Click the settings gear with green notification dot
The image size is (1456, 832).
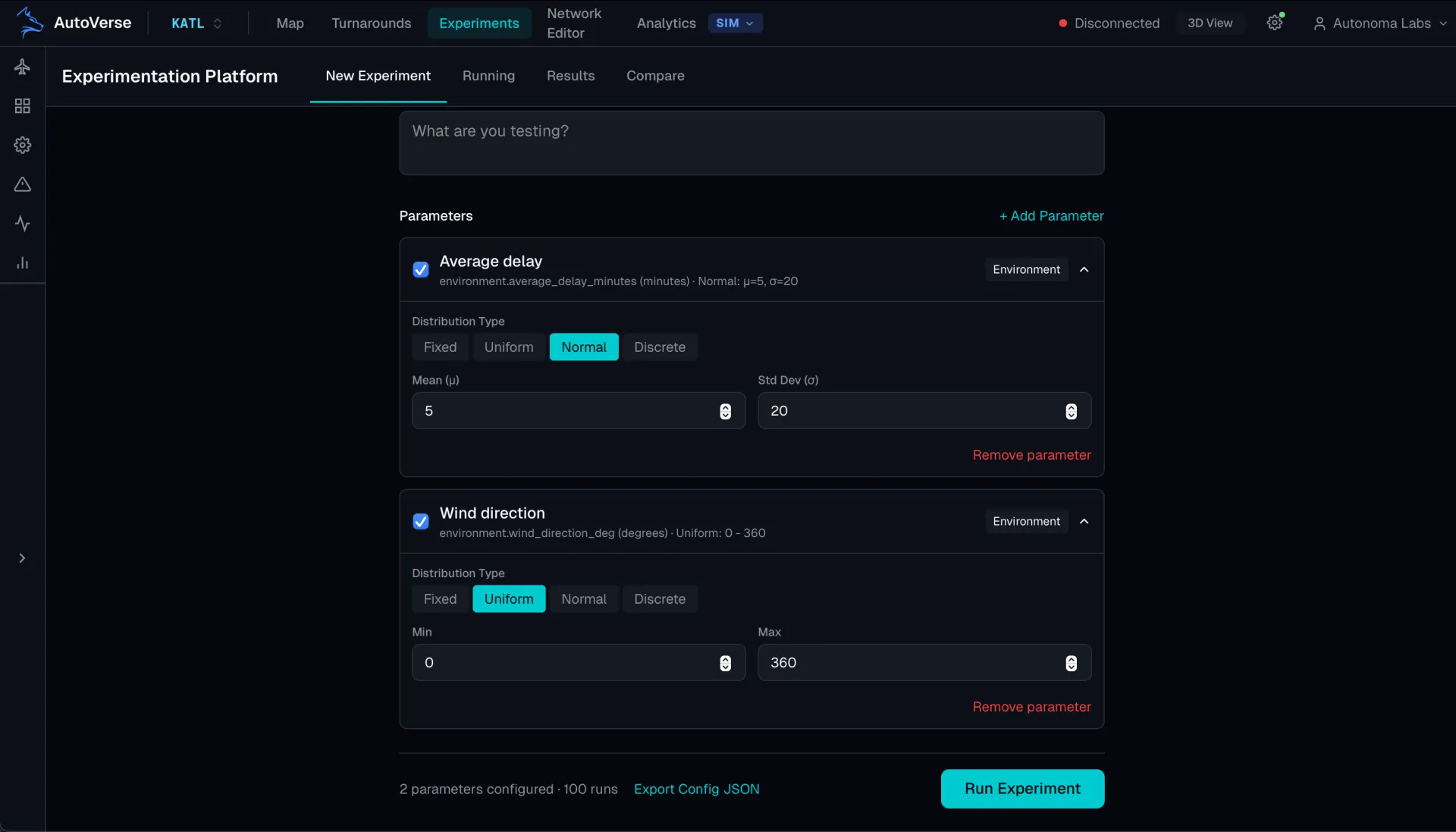[x=1275, y=22]
